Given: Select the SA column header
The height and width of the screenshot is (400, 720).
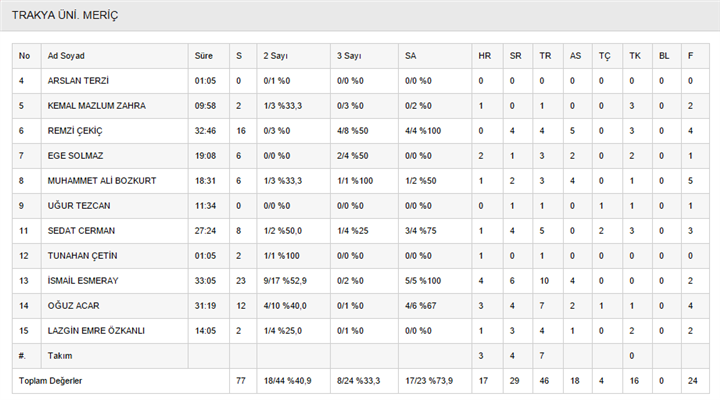Looking at the screenshot, I should (411, 56).
